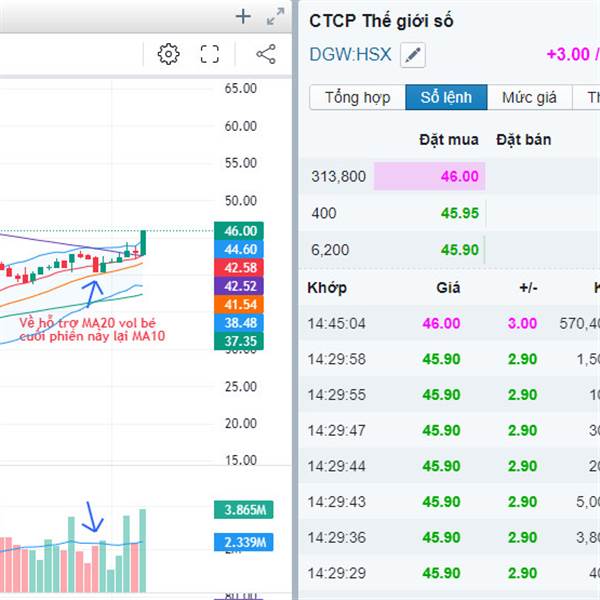Switch to the Tổng hợp tab

click(357, 97)
